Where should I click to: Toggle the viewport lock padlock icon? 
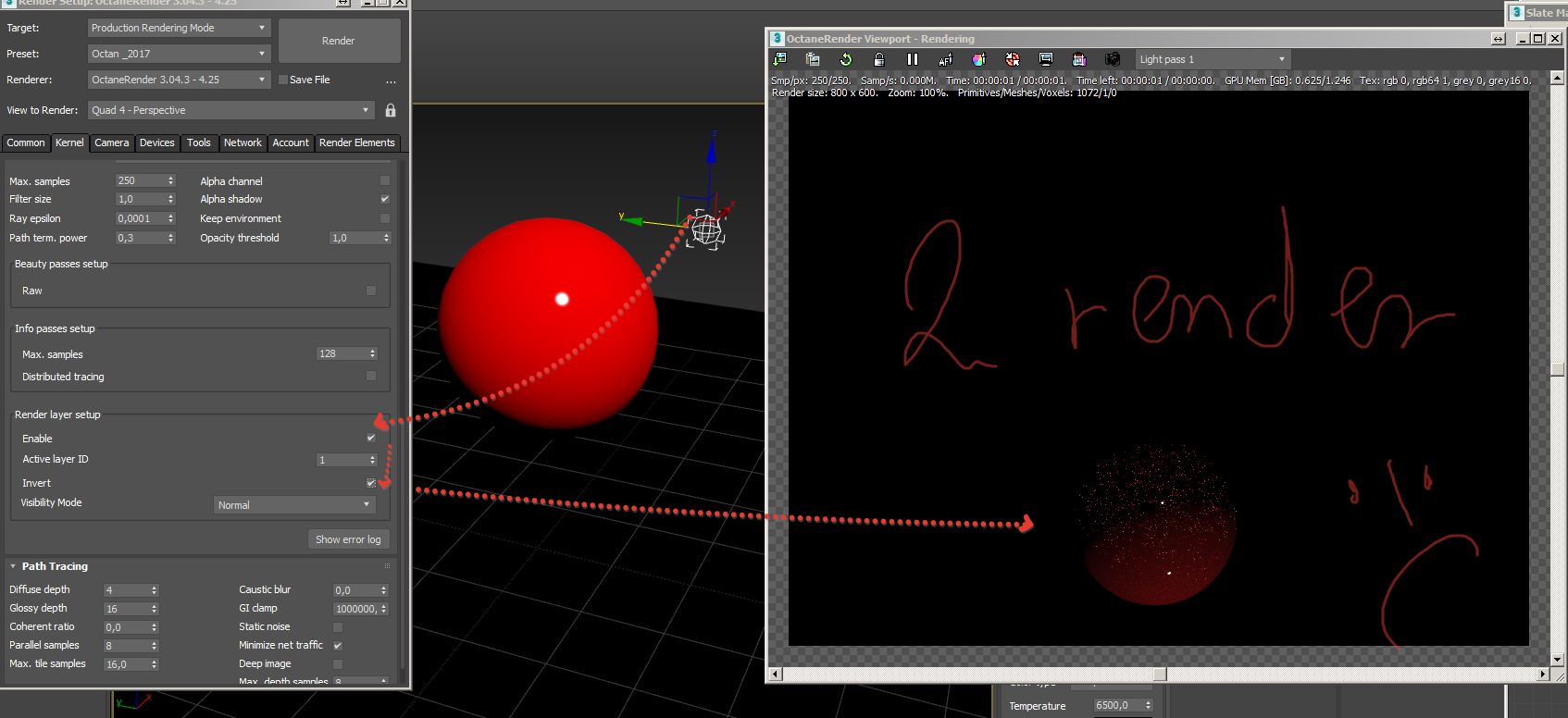coord(879,59)
